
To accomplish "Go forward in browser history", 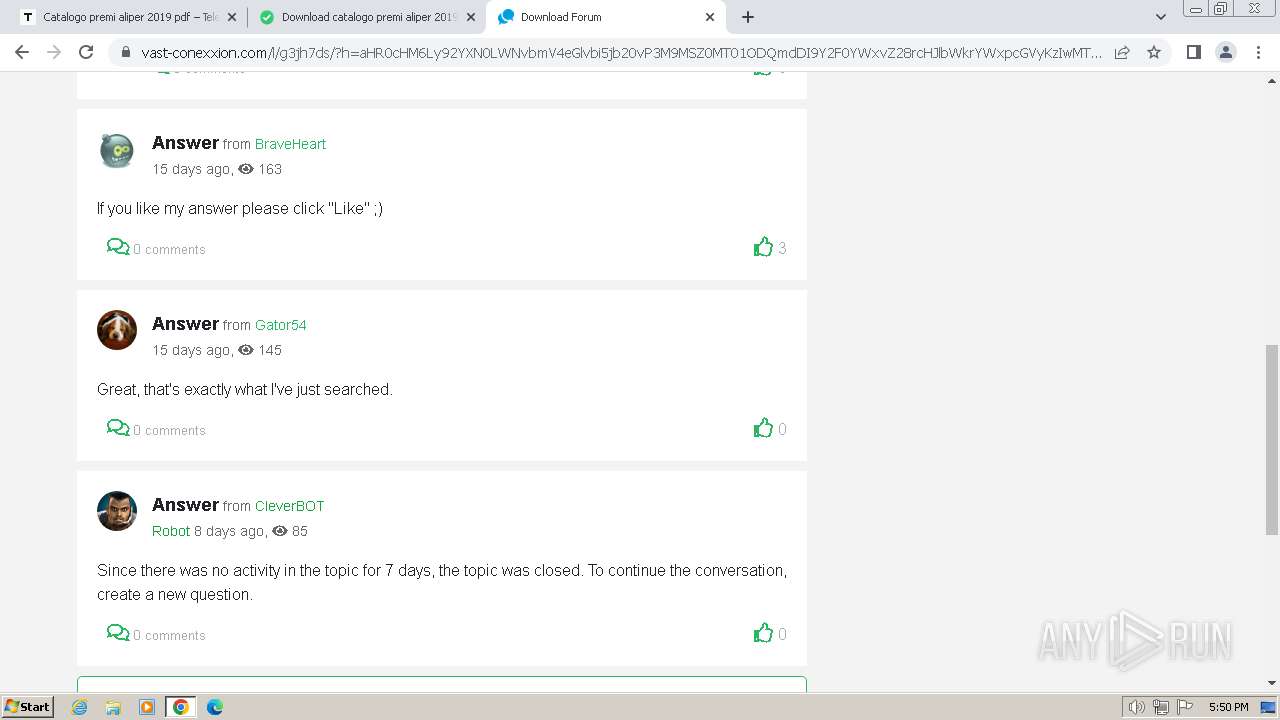I will pyautogui.click(x=54, y=52).
